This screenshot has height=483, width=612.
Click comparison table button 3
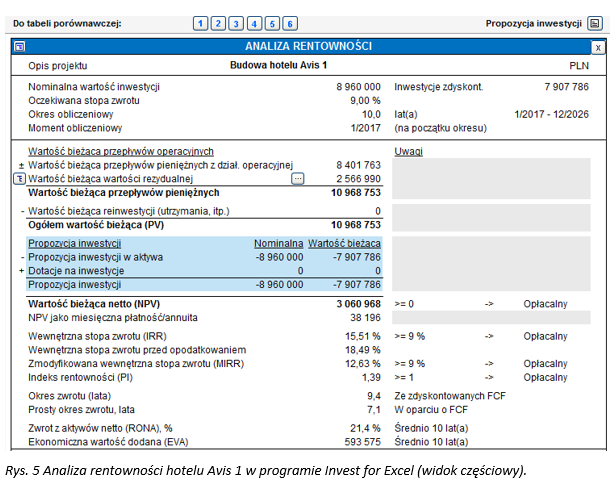point(236,23)
